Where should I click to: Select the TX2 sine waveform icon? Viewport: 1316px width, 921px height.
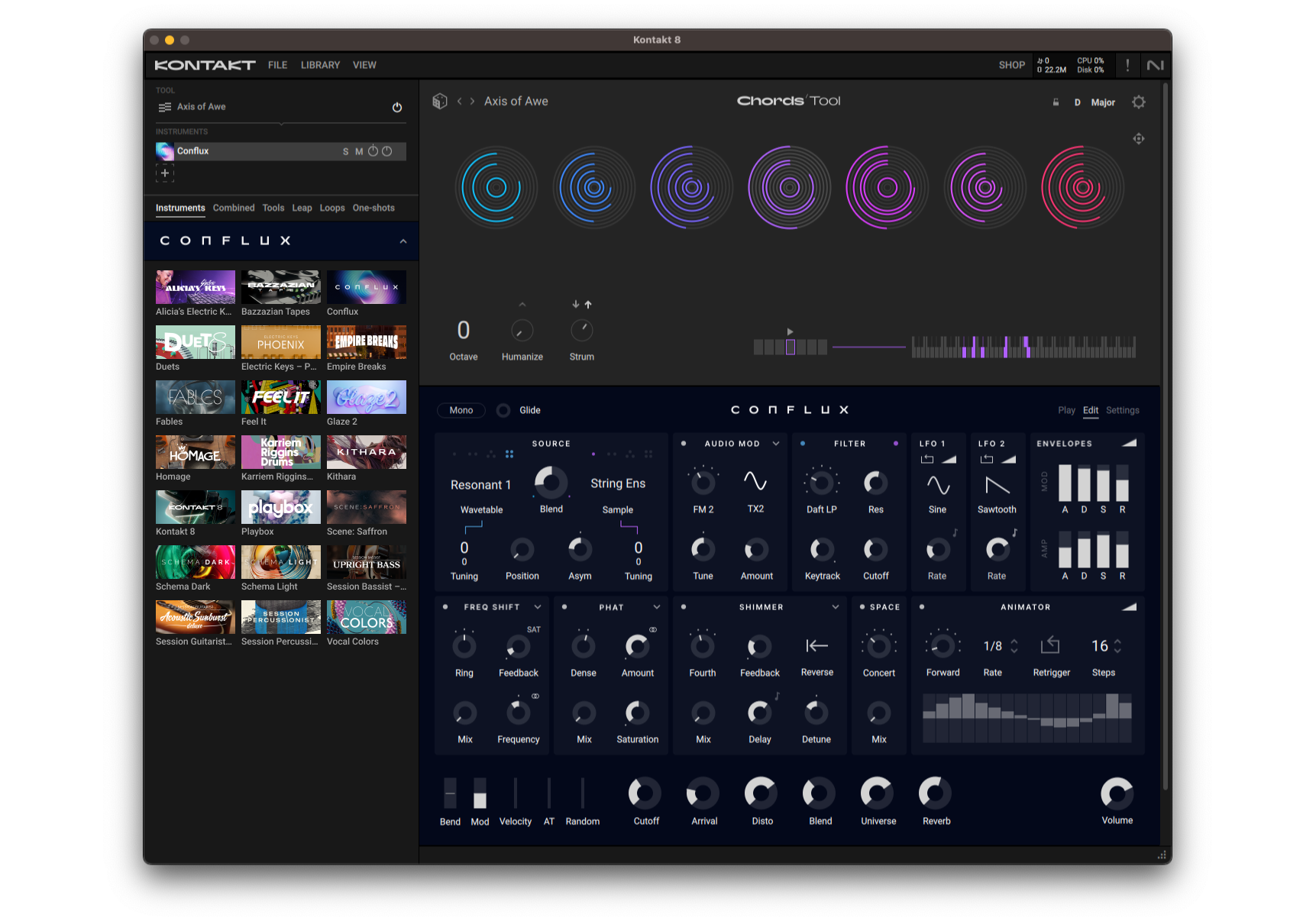click(x=755, y=482)
